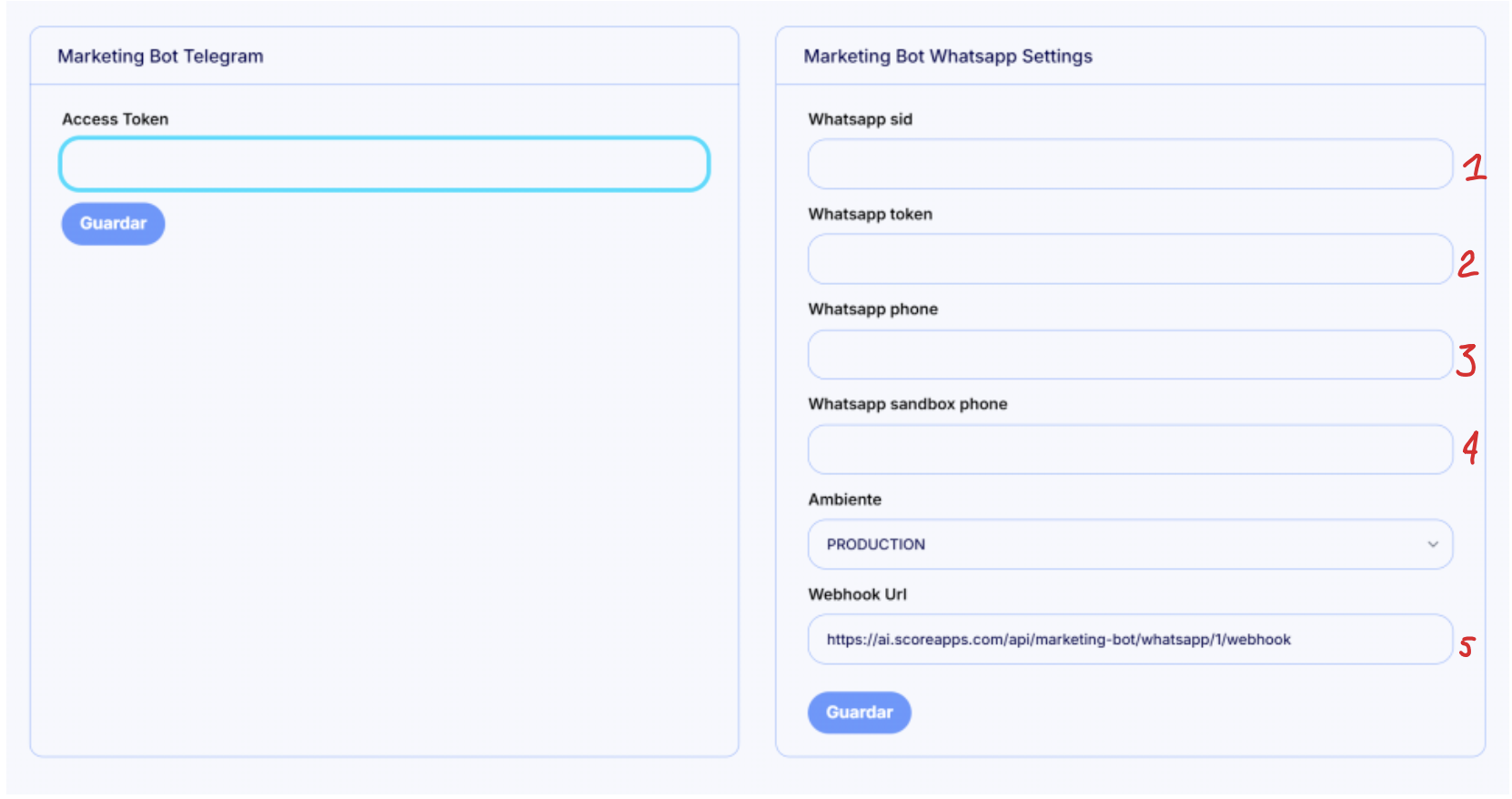
Task: Click the Whatsapp token label
Action: tap(870, 215)
